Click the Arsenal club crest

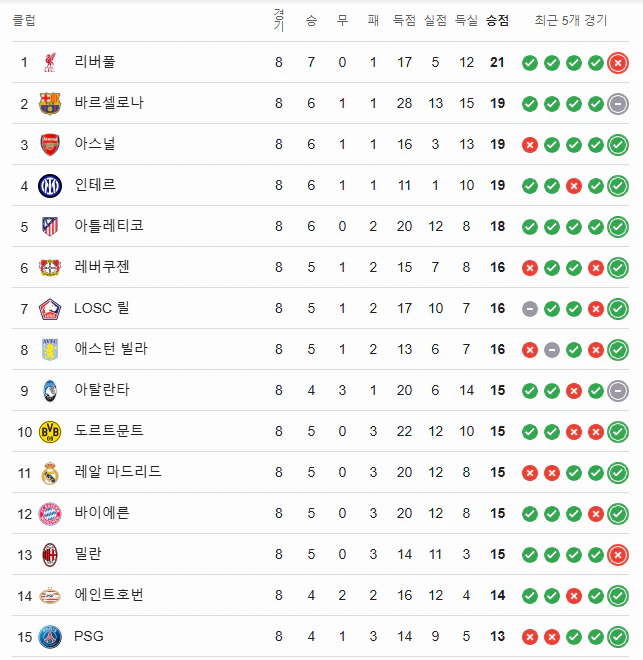(50, 144)
